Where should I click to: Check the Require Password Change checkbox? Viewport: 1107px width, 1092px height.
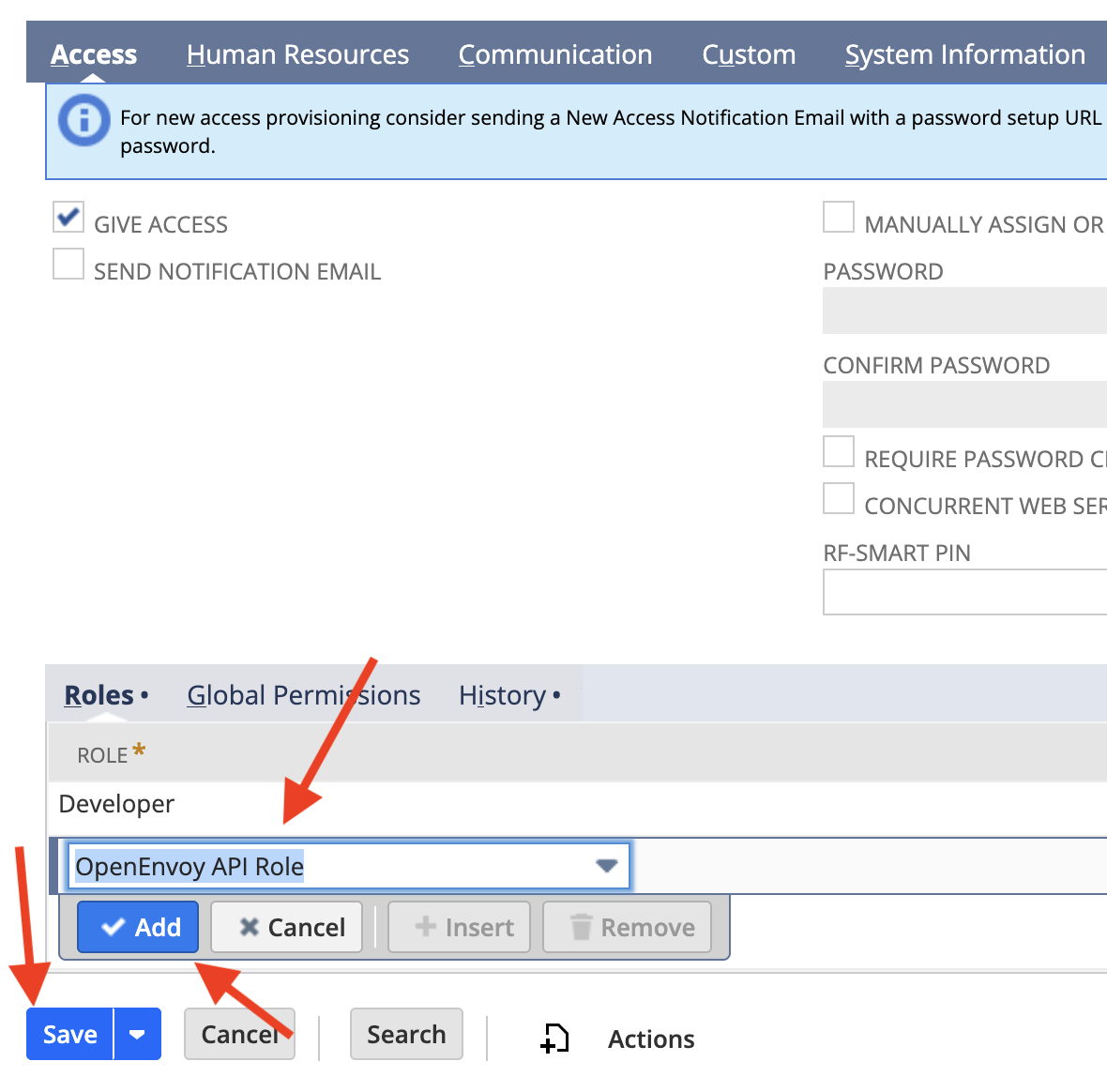839,451
